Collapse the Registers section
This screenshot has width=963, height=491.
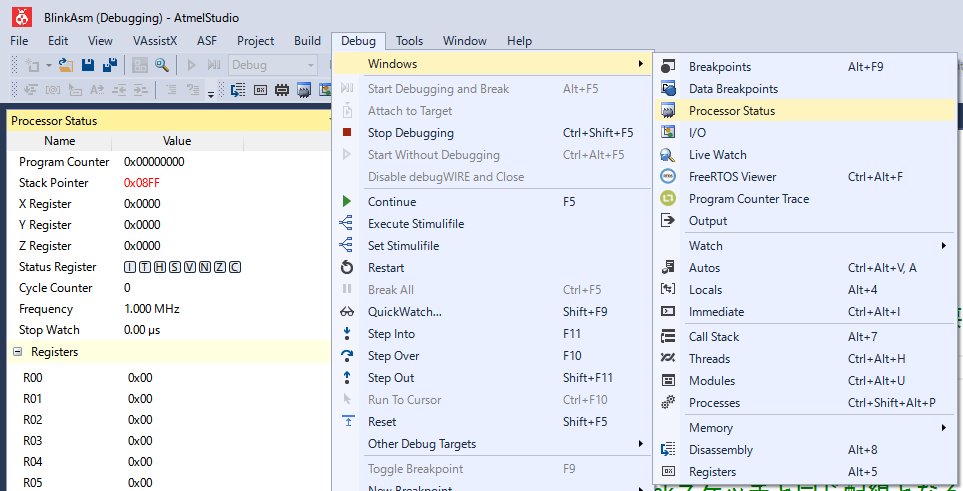pos(18,352)
